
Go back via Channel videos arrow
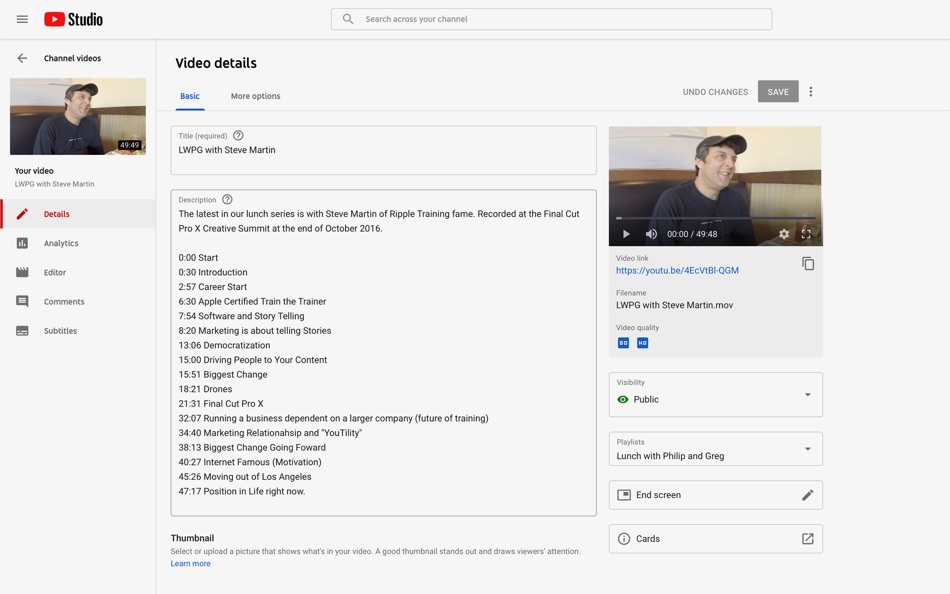click(x=22, y=58)
